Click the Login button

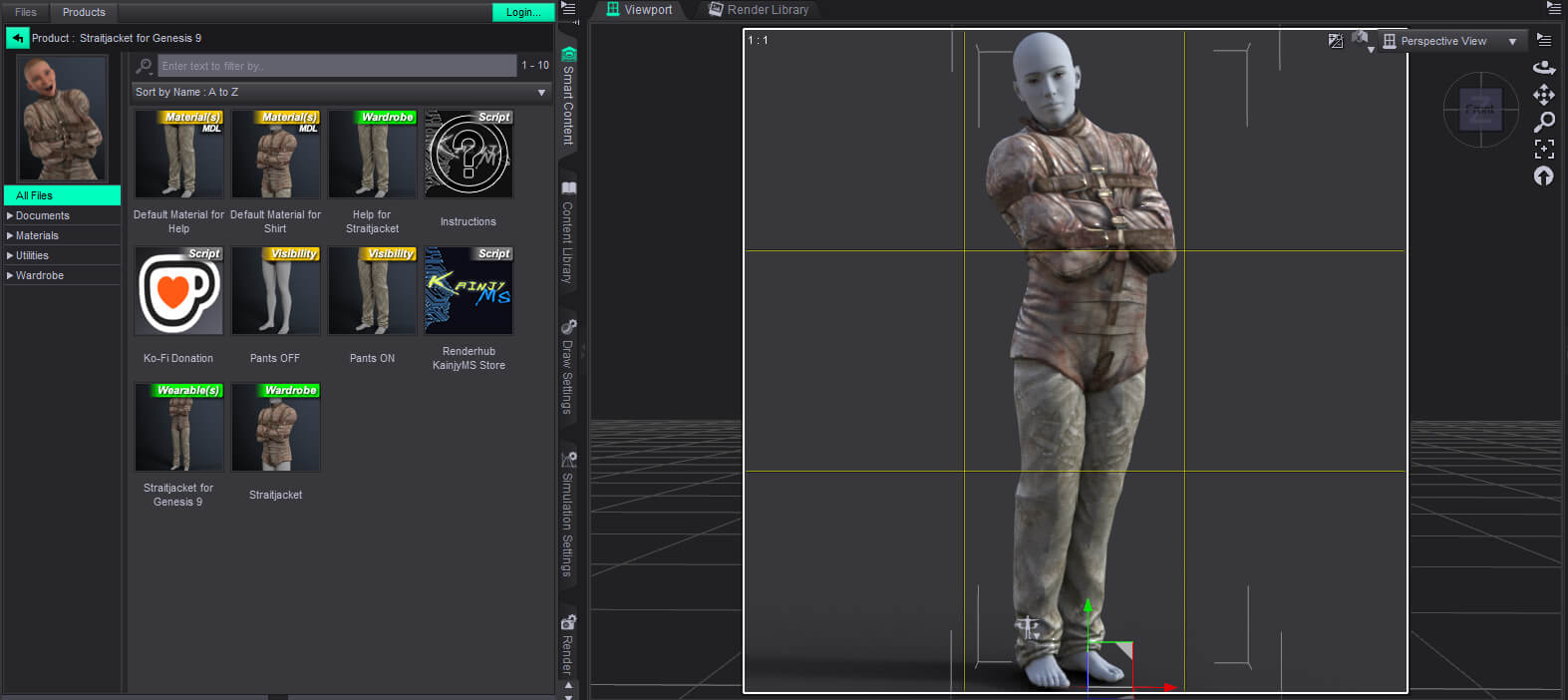(x=523, y=12)
